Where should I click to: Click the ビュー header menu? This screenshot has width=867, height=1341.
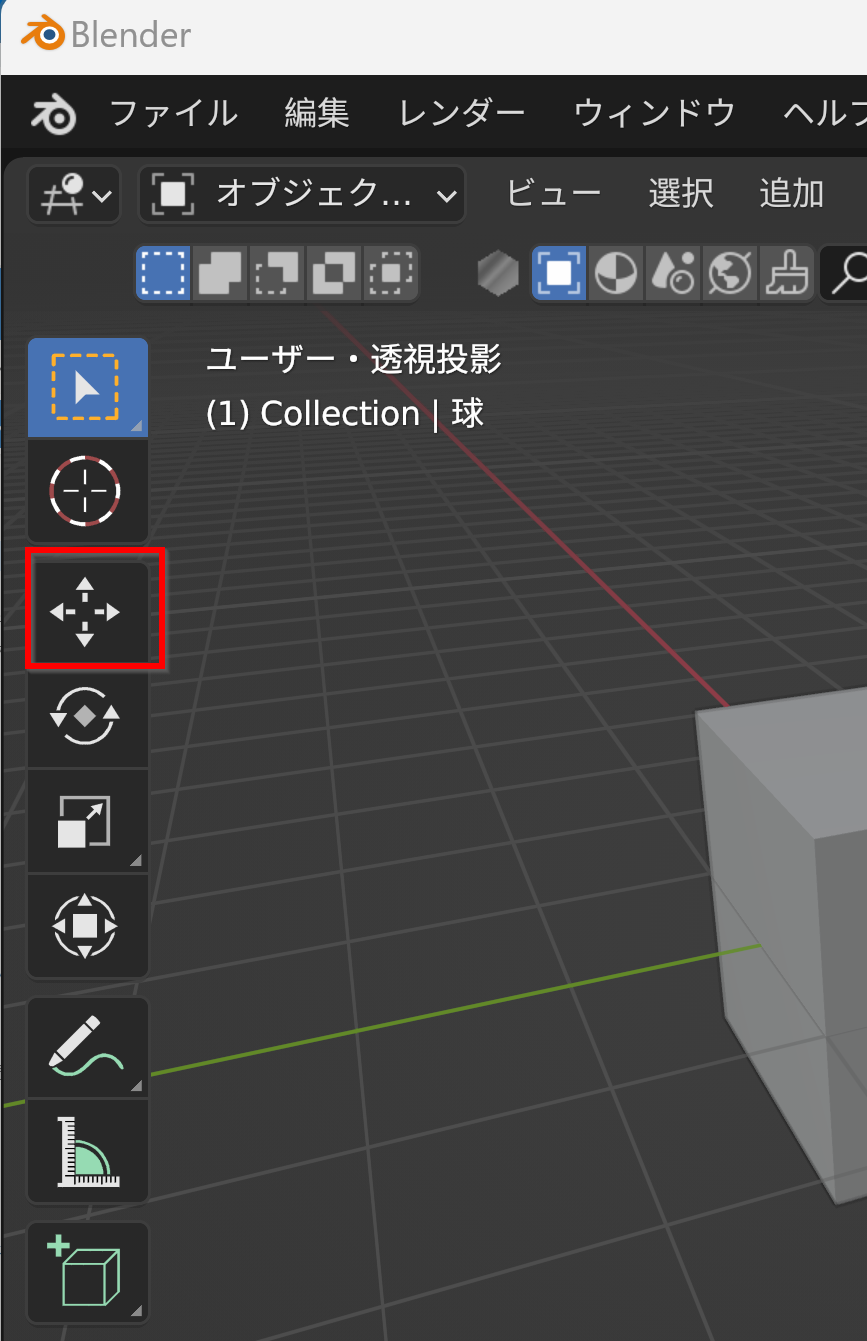point(553,193)
